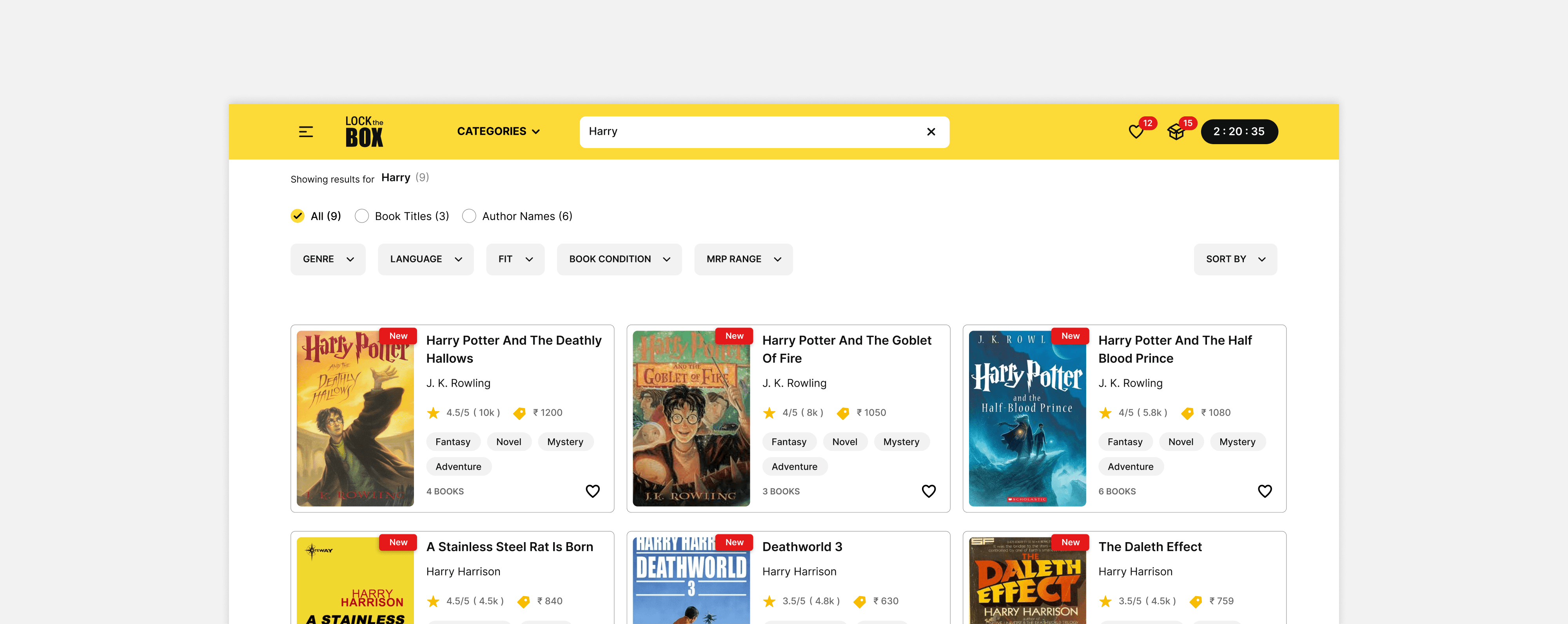This screenshot has width=1568, height=624.
Task: Open the box cart icon with 15 badge
Action: tap(1176, 132)
